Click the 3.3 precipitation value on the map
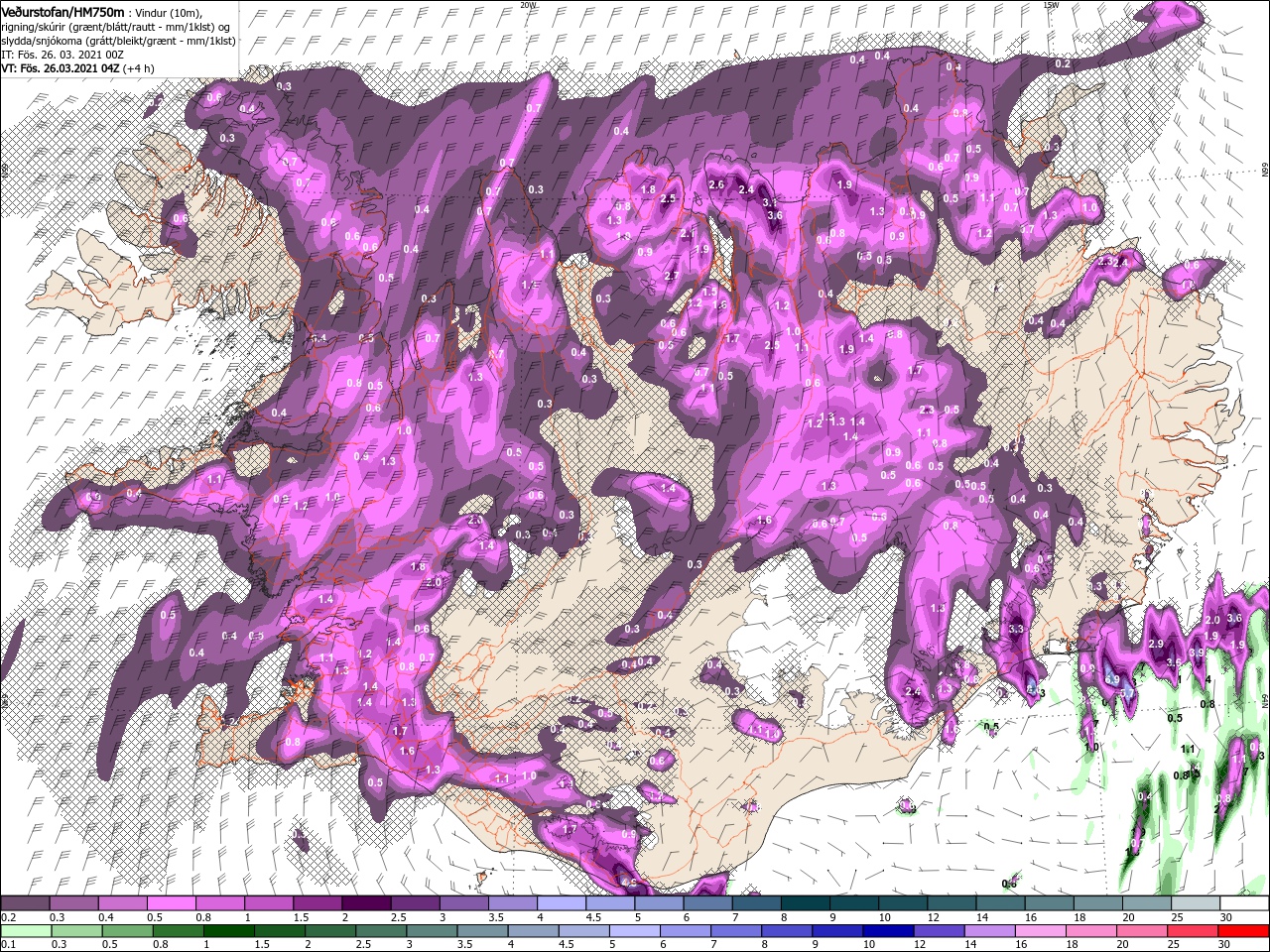Screen dimensions: 1270x952 pos(1015,629)
